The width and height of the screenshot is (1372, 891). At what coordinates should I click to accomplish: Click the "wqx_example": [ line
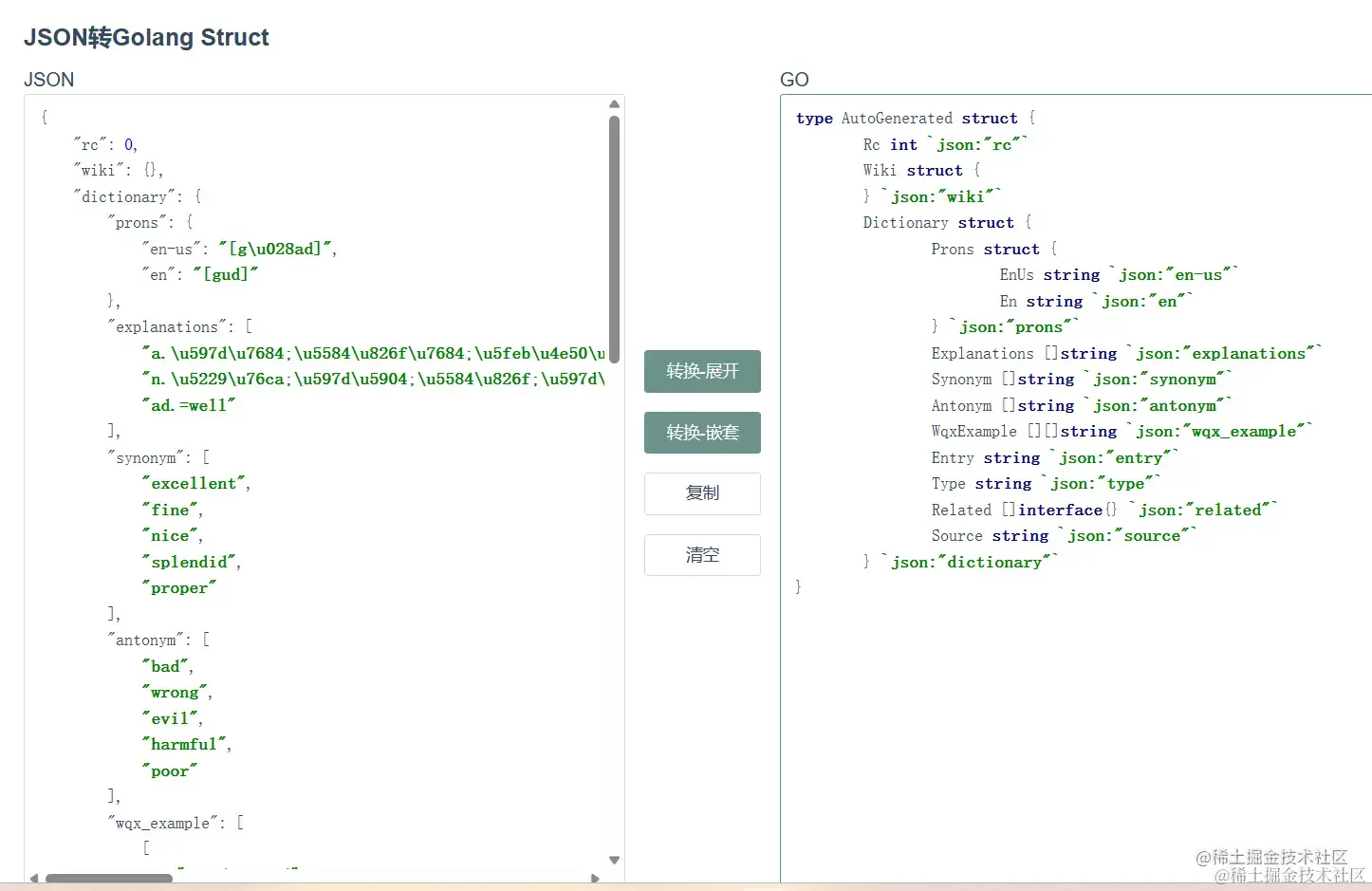coord(176,824)
